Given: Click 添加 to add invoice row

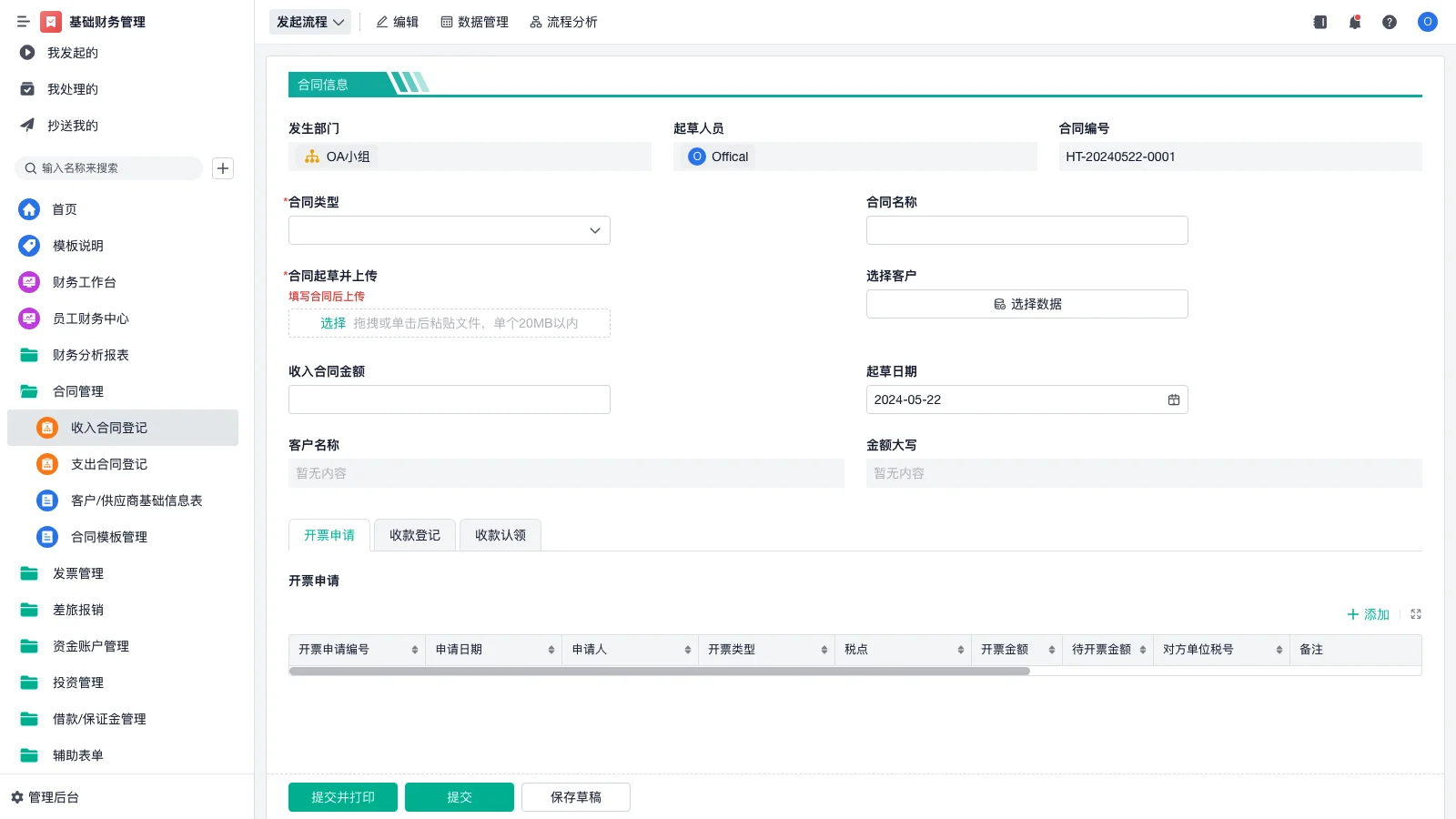Looking at the screenshot, I should (x=1369, y=614).
